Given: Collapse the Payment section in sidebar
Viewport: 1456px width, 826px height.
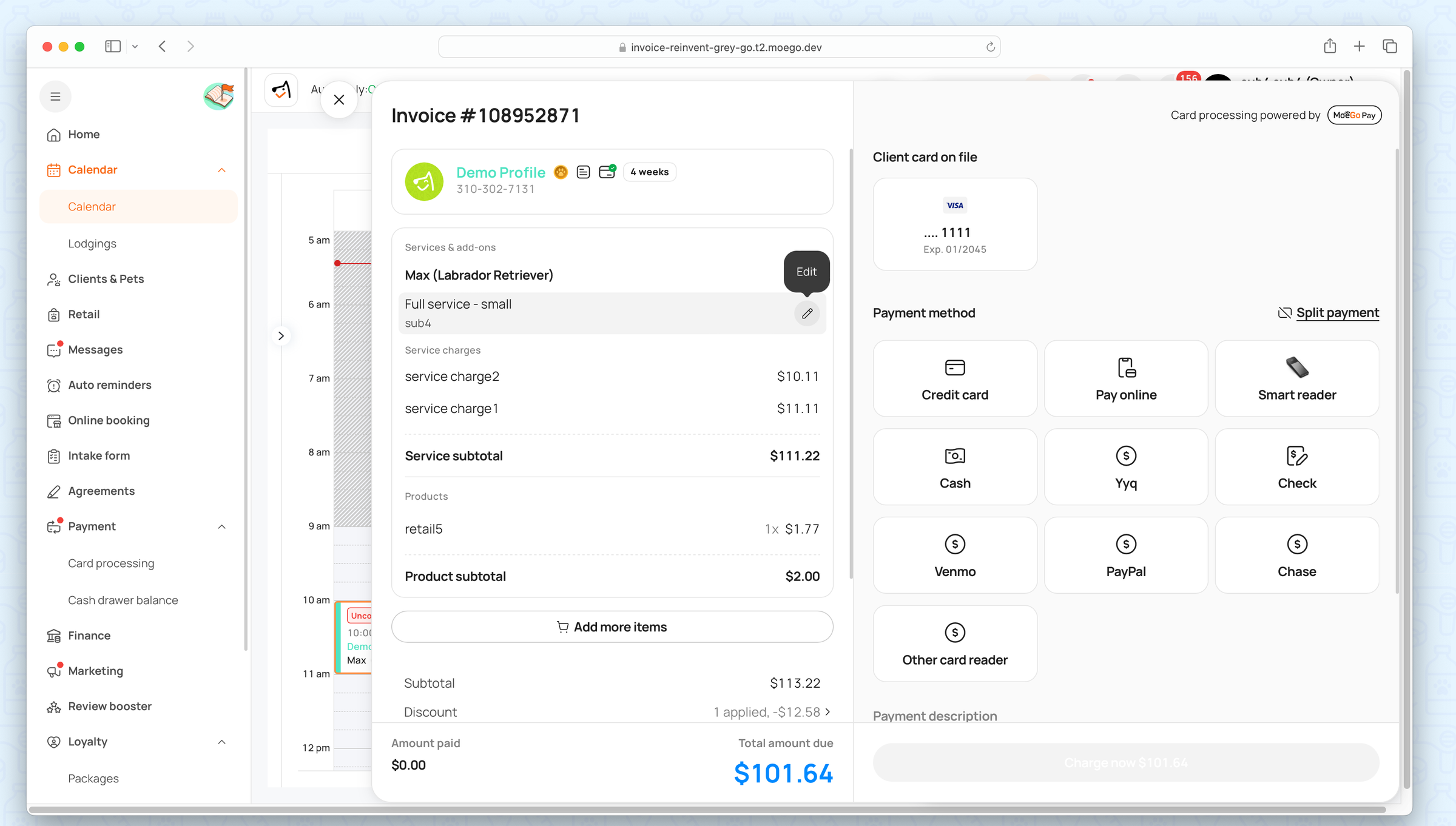Looking at the screenshot, I should [222, 526].
